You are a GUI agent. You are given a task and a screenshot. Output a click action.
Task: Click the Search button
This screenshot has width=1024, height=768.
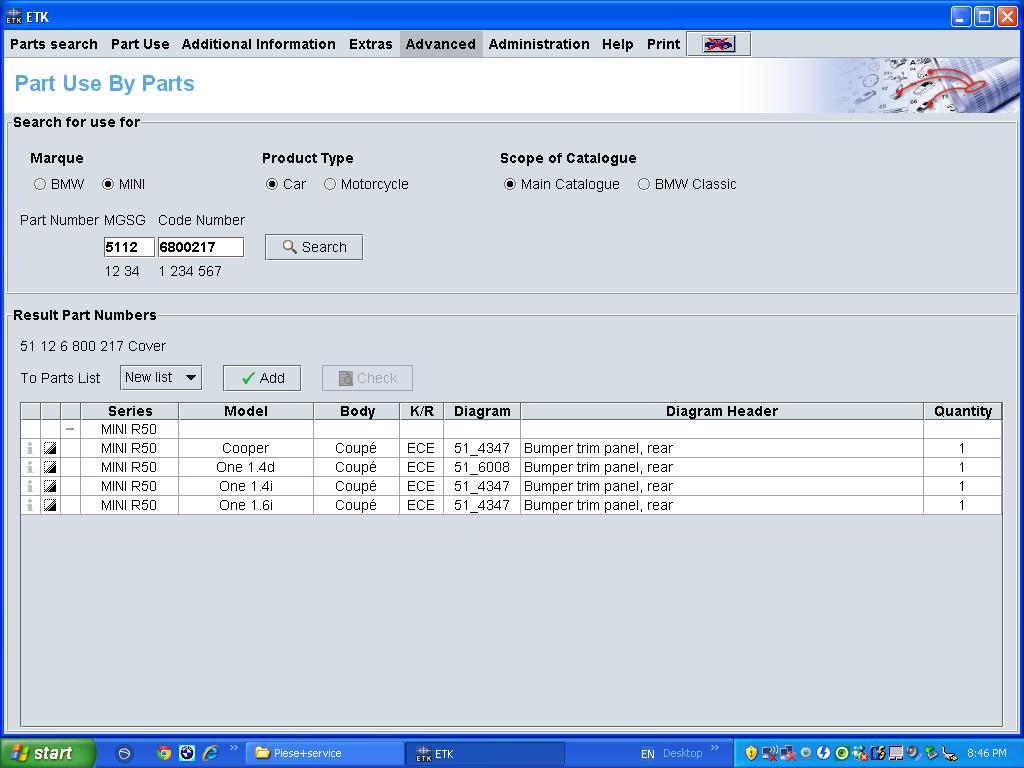click(x=314, y=247)
